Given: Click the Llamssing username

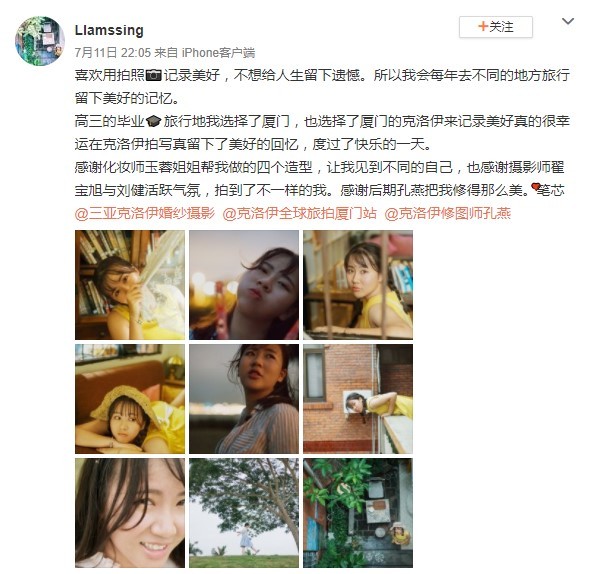Looking at the screenshot, I should coord(109,30).
